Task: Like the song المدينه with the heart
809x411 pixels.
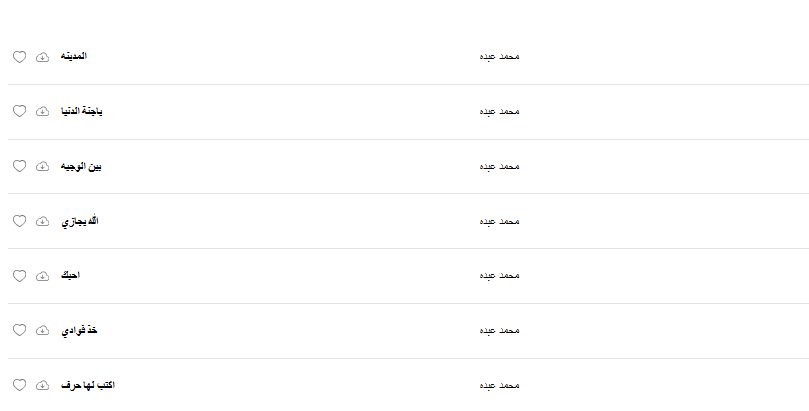Action: tap(19, 57)
